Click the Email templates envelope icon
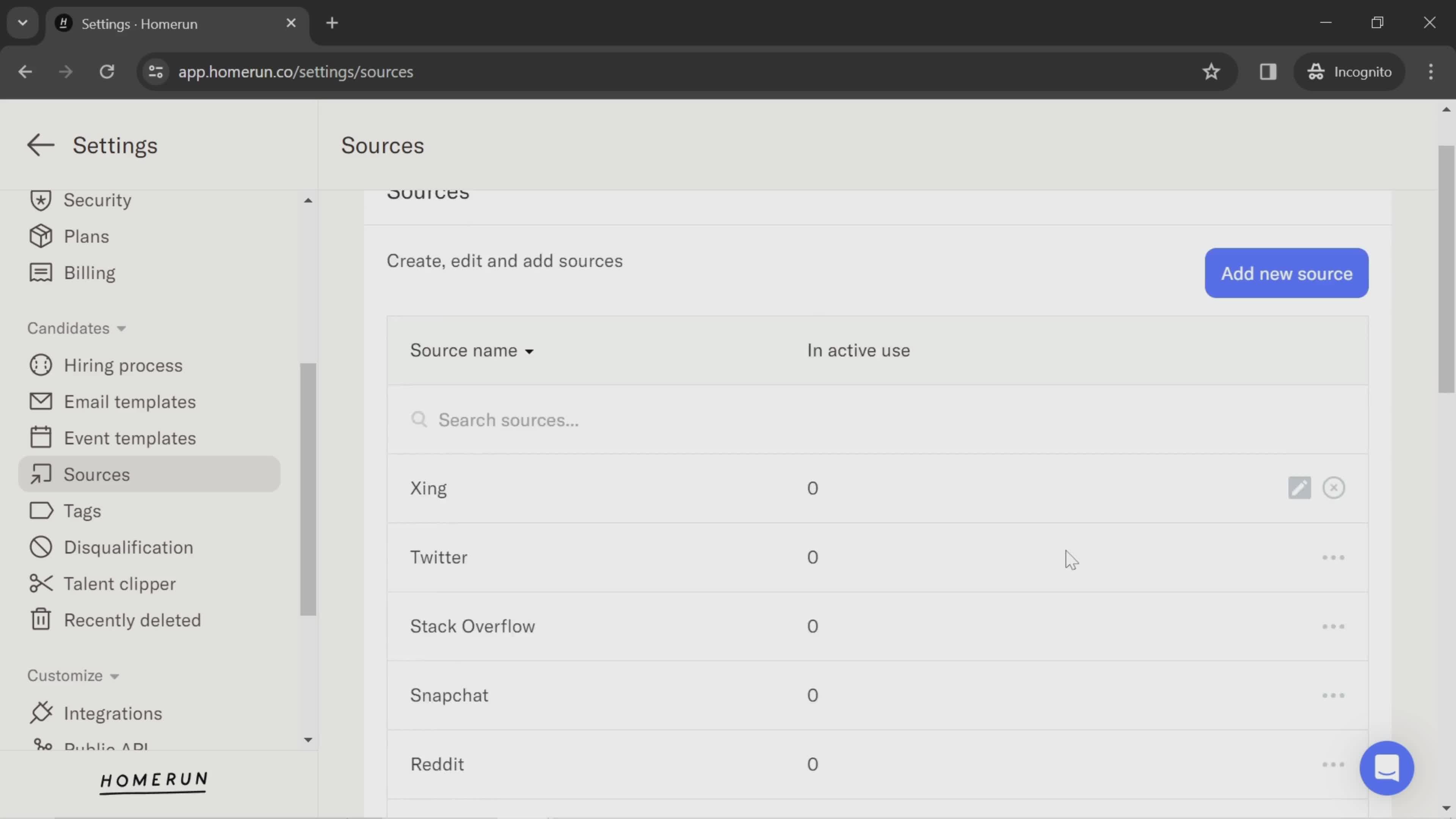Screen dimensions: 1456x819 [41, 402]
